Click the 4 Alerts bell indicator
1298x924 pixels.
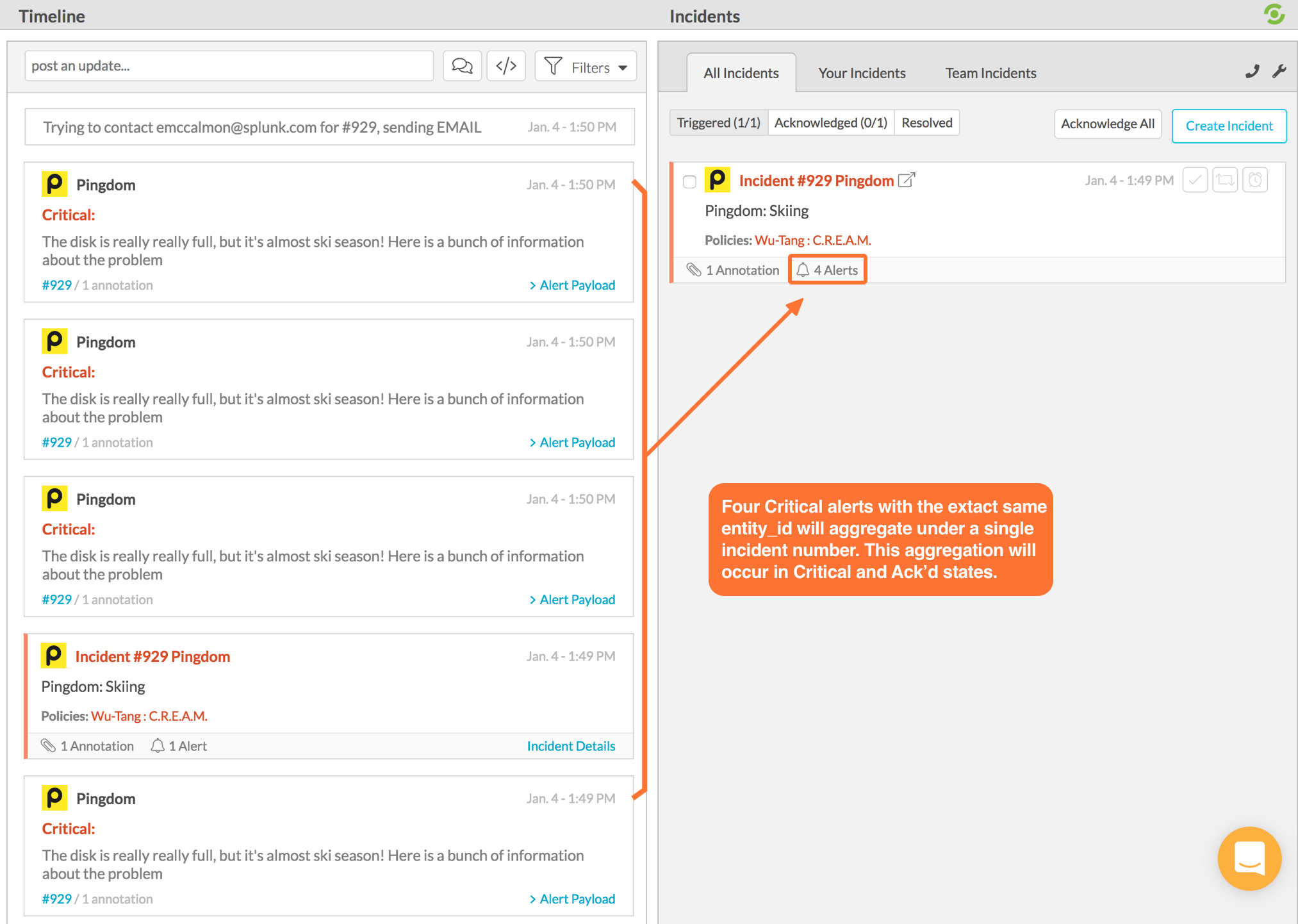tap(827, 270)
